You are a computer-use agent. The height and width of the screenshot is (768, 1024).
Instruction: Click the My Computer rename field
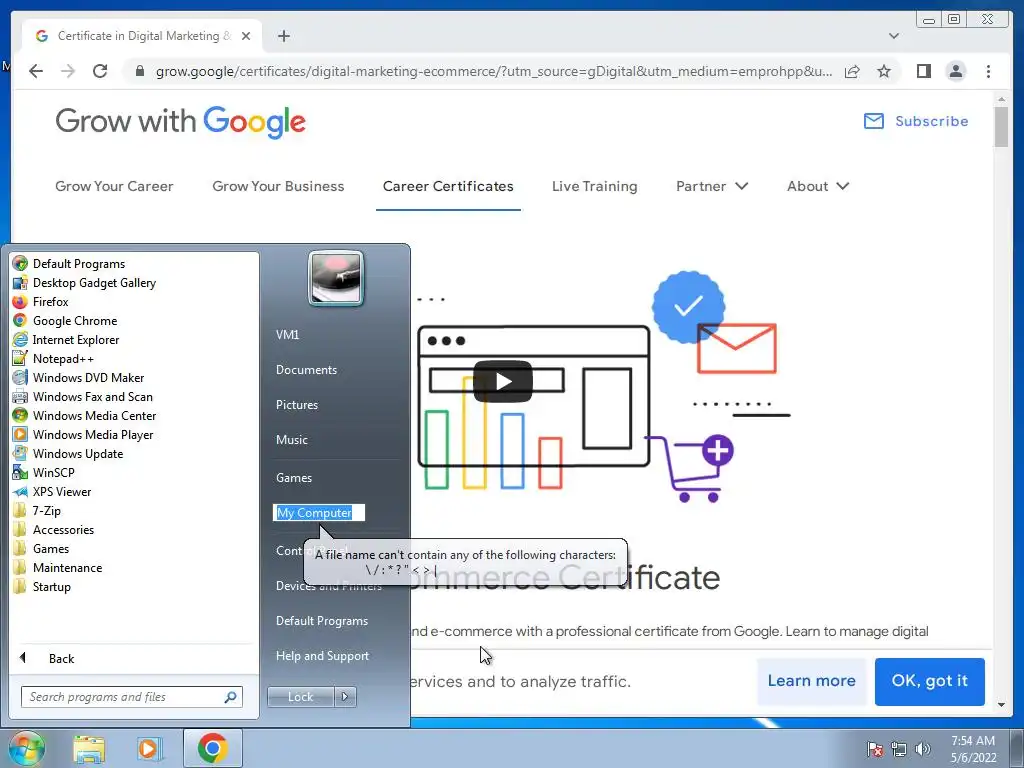319,513
